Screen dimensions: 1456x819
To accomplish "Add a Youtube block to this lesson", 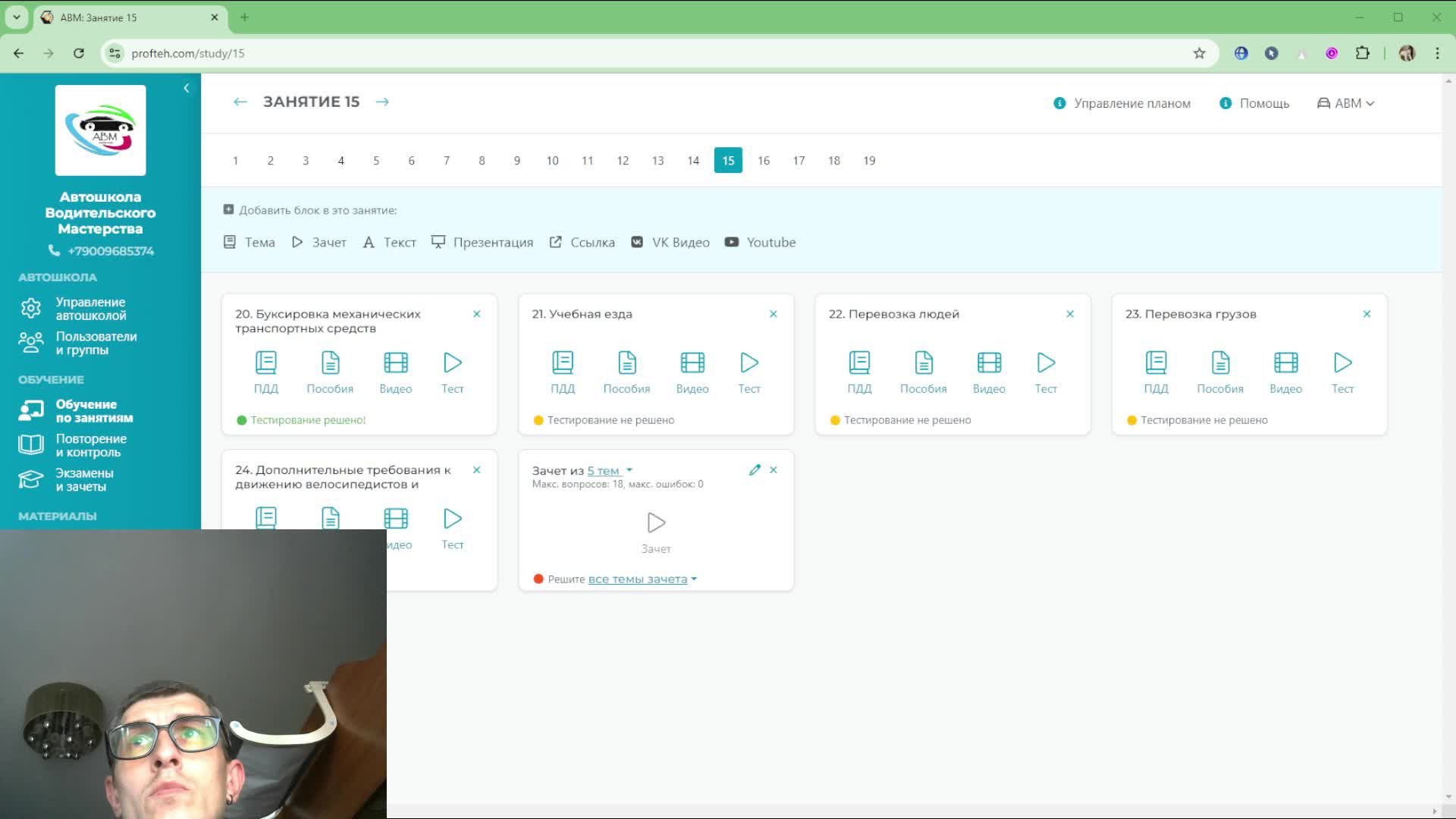I will pos(760,243).
